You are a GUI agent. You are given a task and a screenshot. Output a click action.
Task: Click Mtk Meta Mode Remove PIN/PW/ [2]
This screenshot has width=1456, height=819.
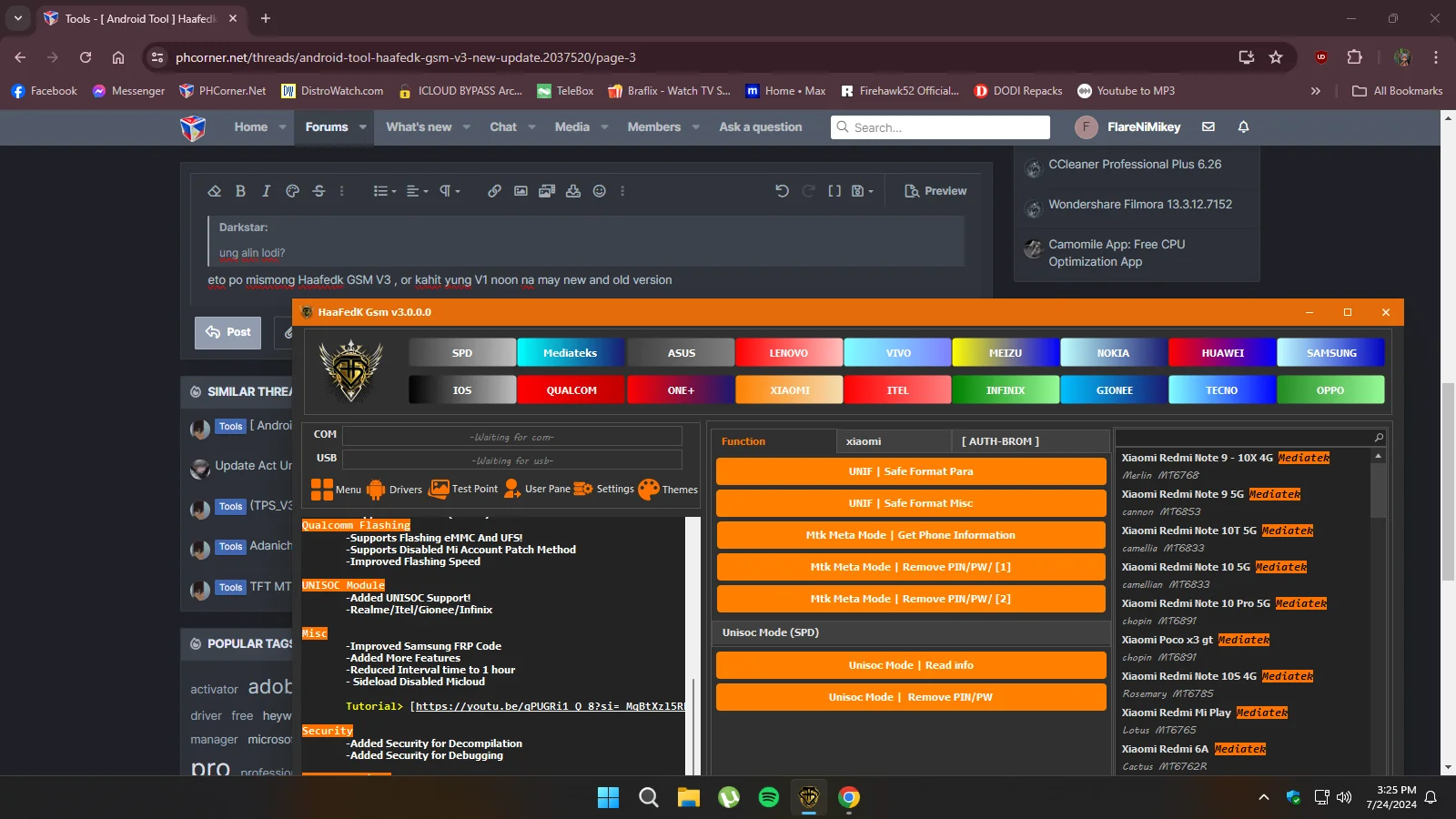pos(911,599)
